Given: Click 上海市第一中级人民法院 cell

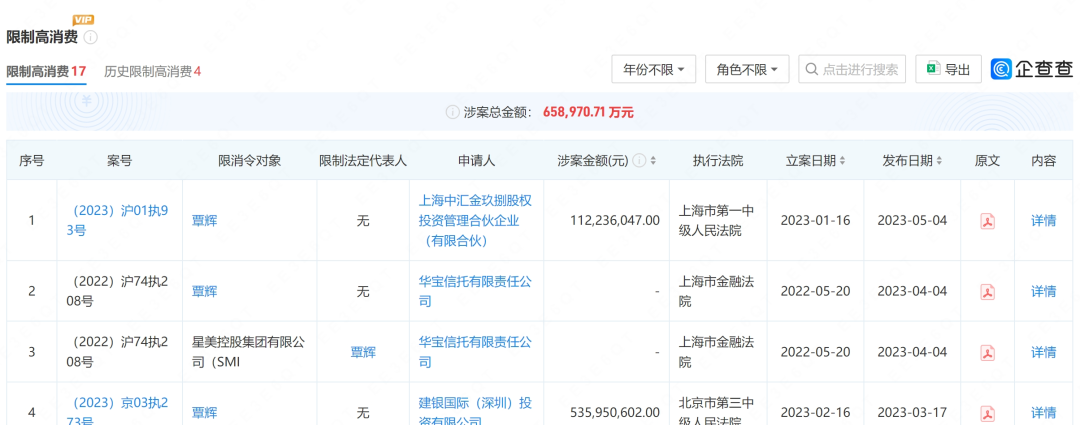Looking at the screenshot, I should (717, 220).
